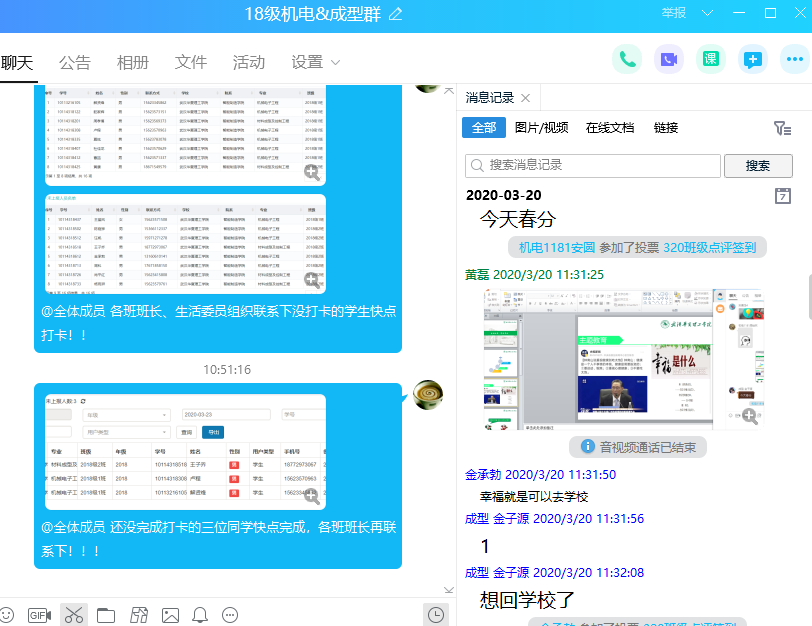Start a group video call

[x=669, y=60]
